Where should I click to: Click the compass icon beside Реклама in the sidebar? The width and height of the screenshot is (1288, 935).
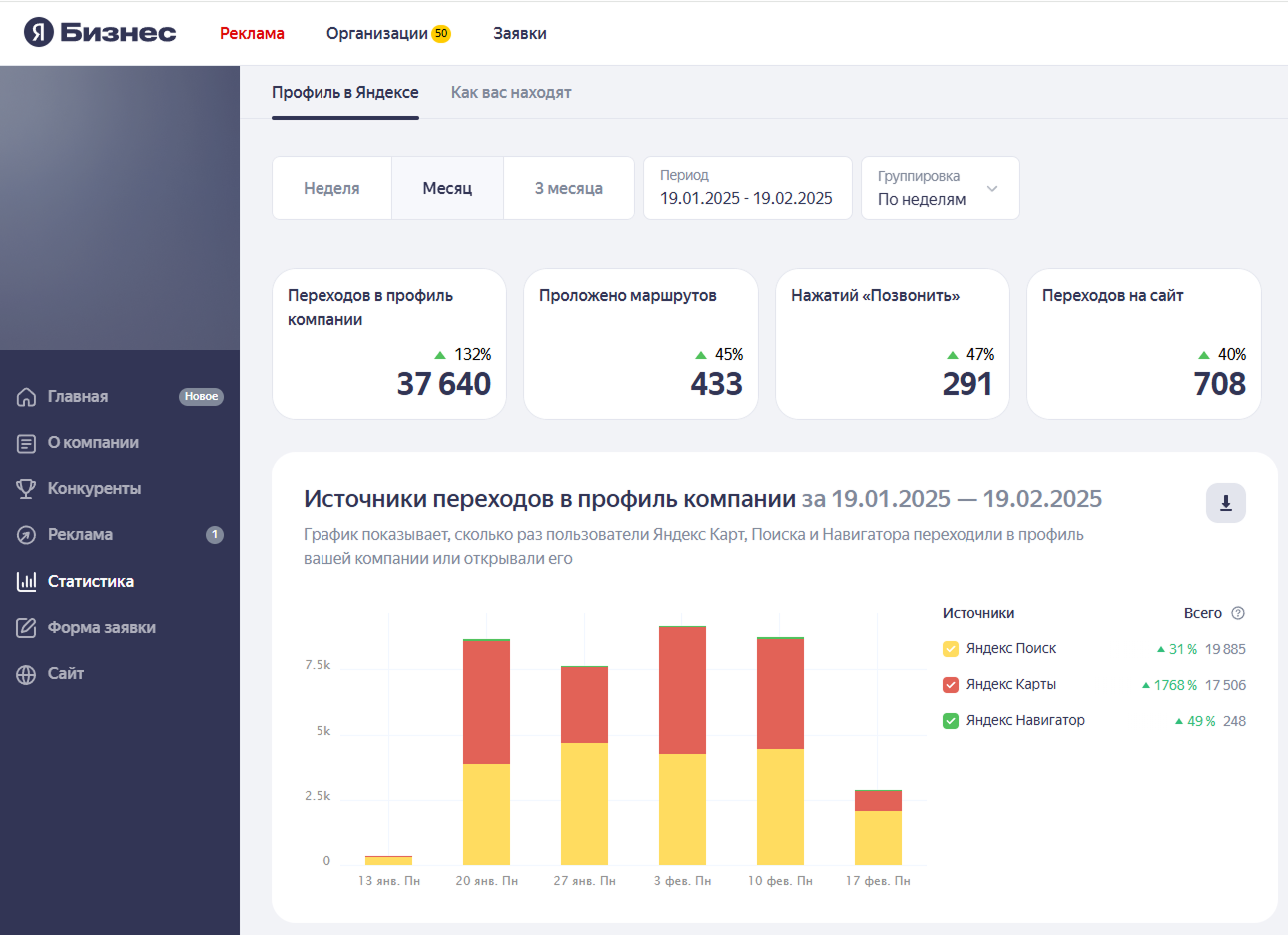tap(26, 535)
